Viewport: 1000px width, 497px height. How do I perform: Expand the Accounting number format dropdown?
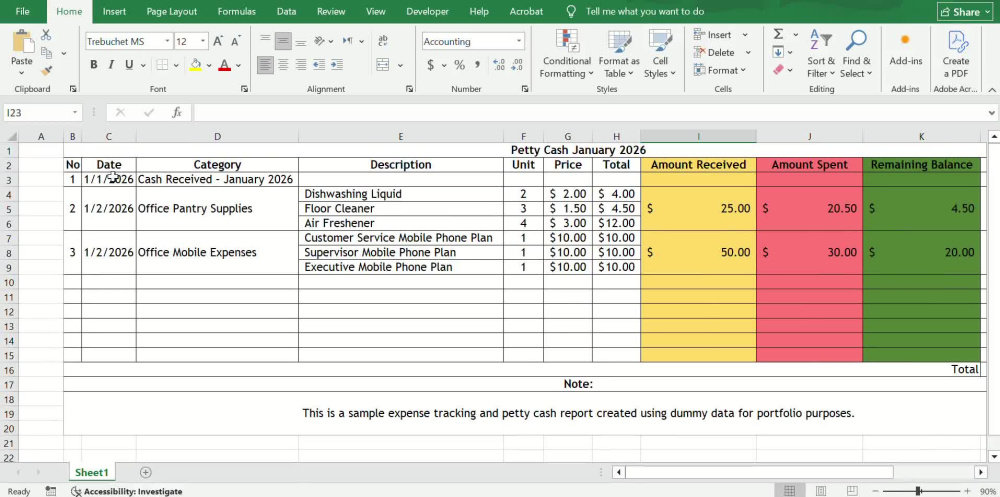pyautogui.click(x=518, y=41)
